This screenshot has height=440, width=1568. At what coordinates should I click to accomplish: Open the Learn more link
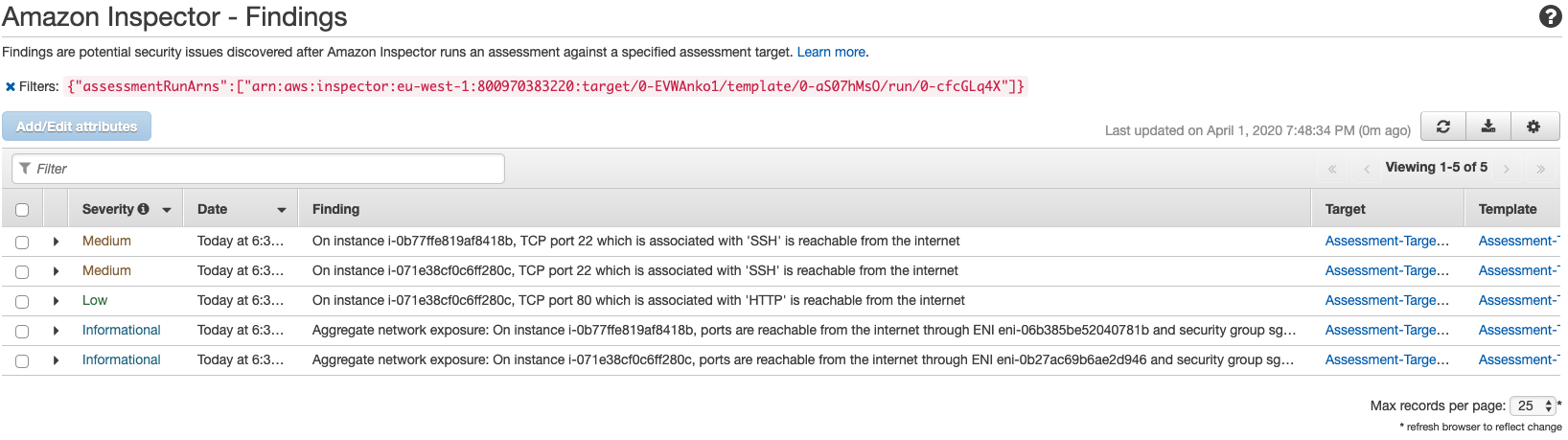click(x=831, y=52)
